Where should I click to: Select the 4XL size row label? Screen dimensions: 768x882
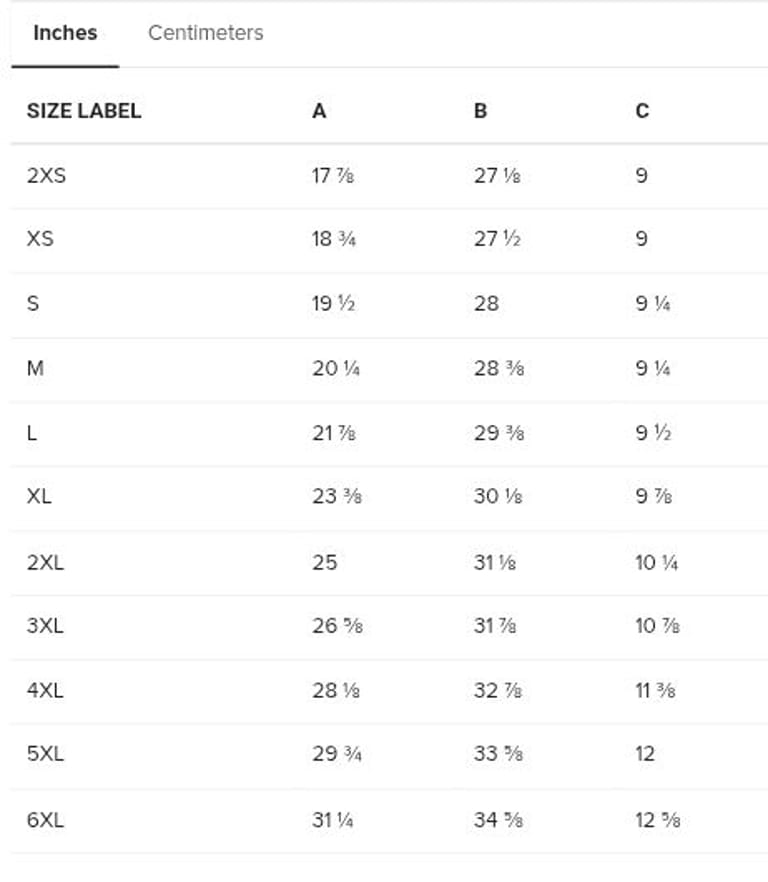tap(45, 691)
